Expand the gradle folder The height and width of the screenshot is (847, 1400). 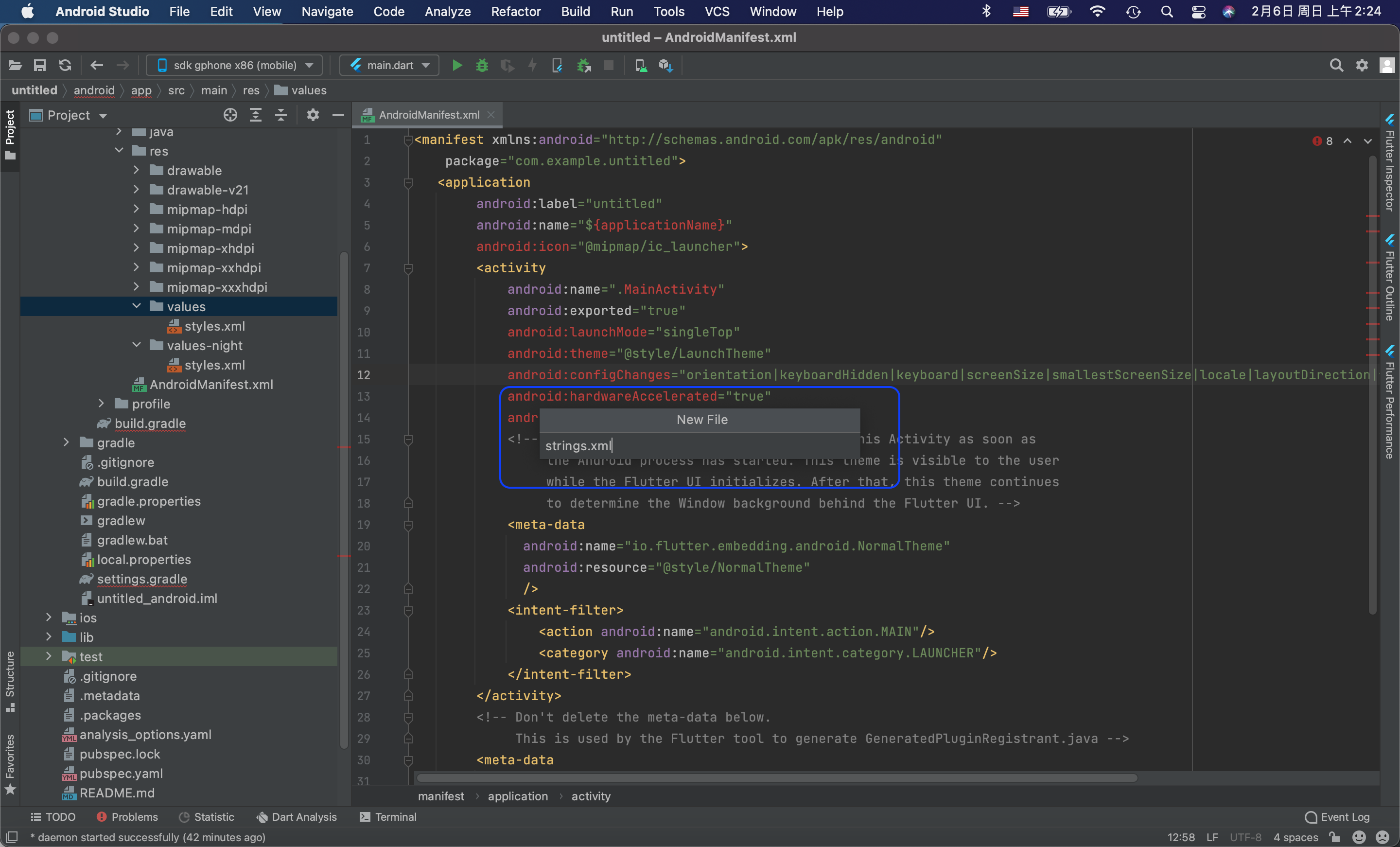(x=67, y=442)
